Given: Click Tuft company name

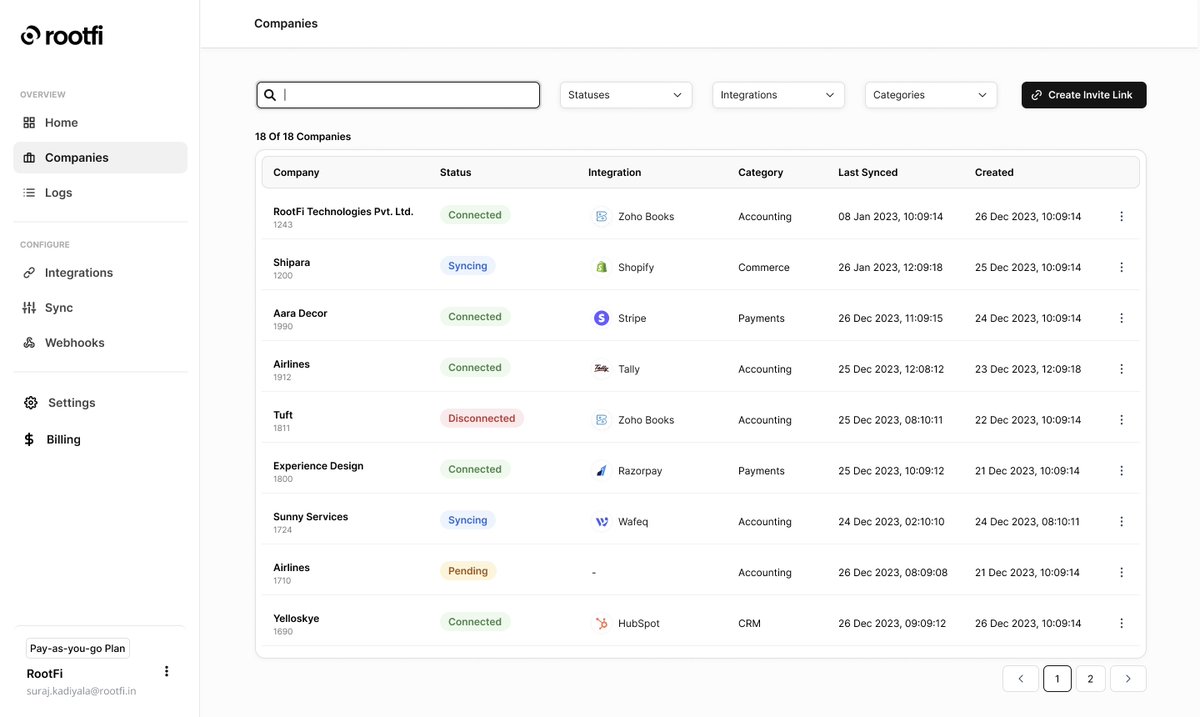Looking at the screenshot, I should click(x=283, y=415).
